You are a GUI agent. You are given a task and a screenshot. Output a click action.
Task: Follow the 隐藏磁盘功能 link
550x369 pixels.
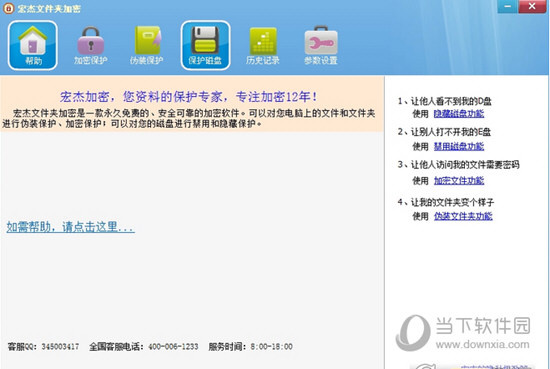point(459,114)
